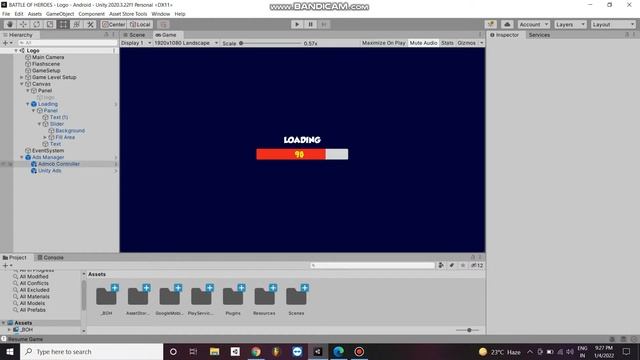Open the File menu
Image resolution: width=640 pixels, height=360 pixels.
6,14
